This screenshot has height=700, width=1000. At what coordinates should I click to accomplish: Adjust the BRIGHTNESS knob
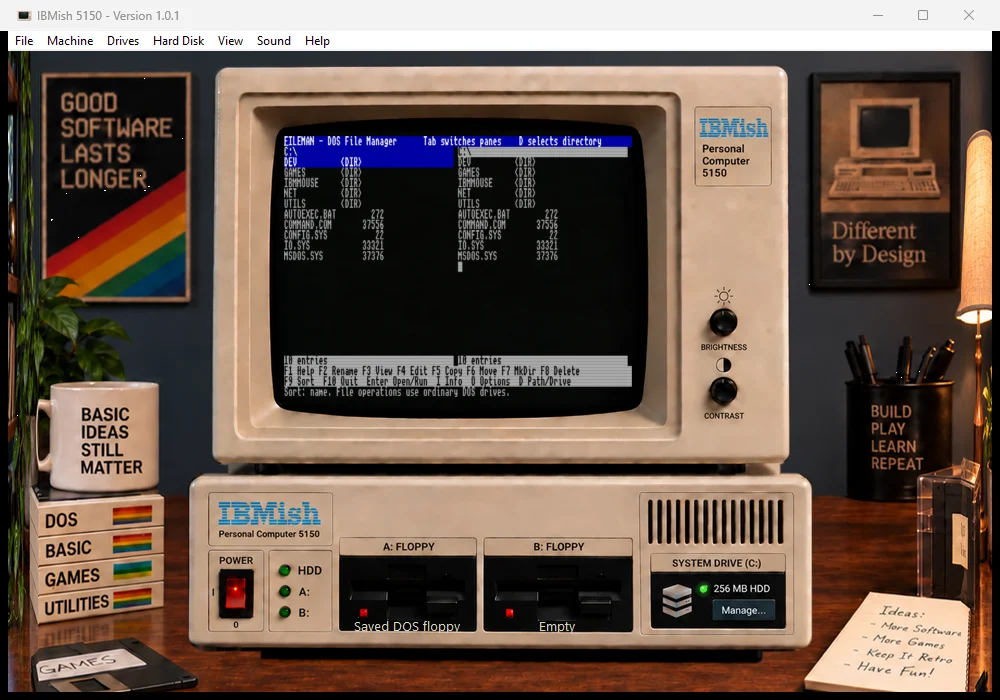[723, 323]
